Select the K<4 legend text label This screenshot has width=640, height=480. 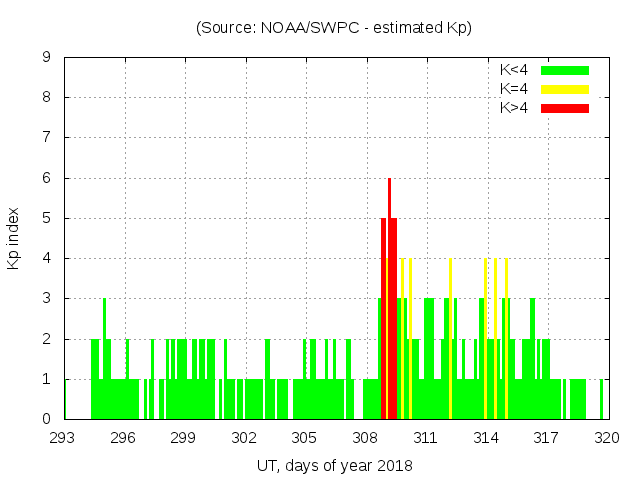[x=513, y=70]
